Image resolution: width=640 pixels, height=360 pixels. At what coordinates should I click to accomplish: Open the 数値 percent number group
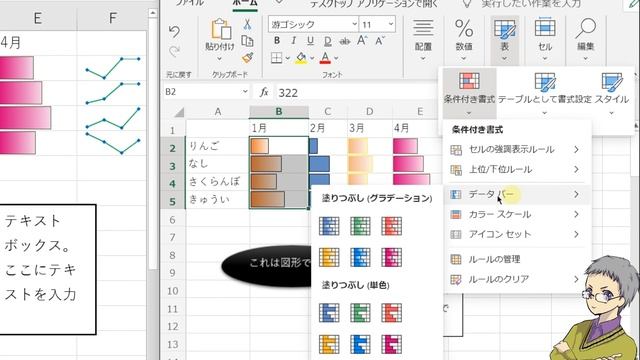[x=464, y=40]
